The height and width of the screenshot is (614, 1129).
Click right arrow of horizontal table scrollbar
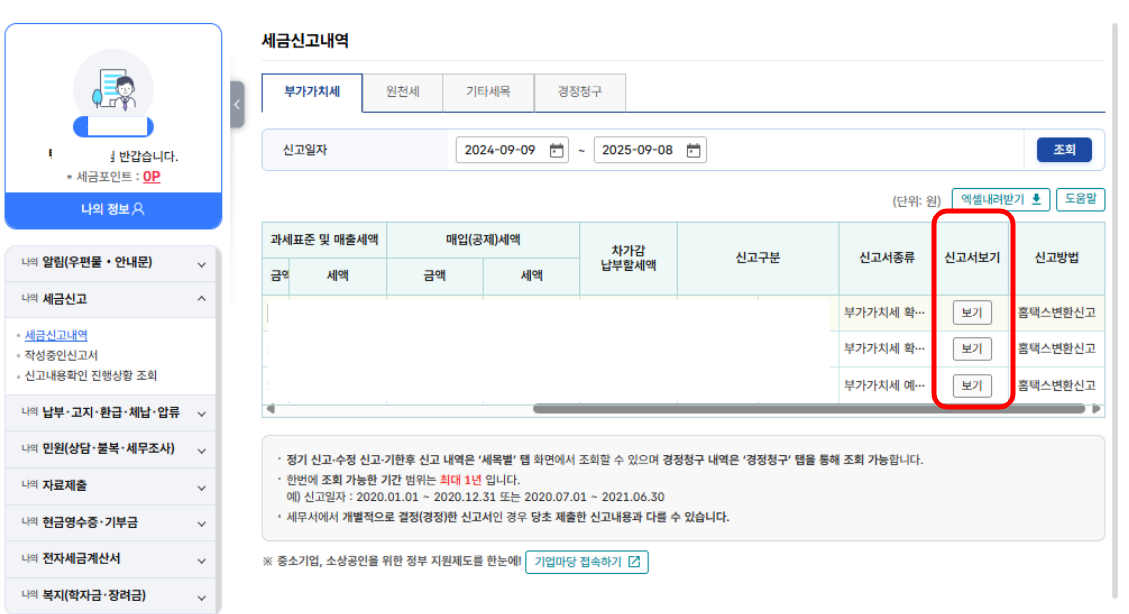[x=1097, y=409]
